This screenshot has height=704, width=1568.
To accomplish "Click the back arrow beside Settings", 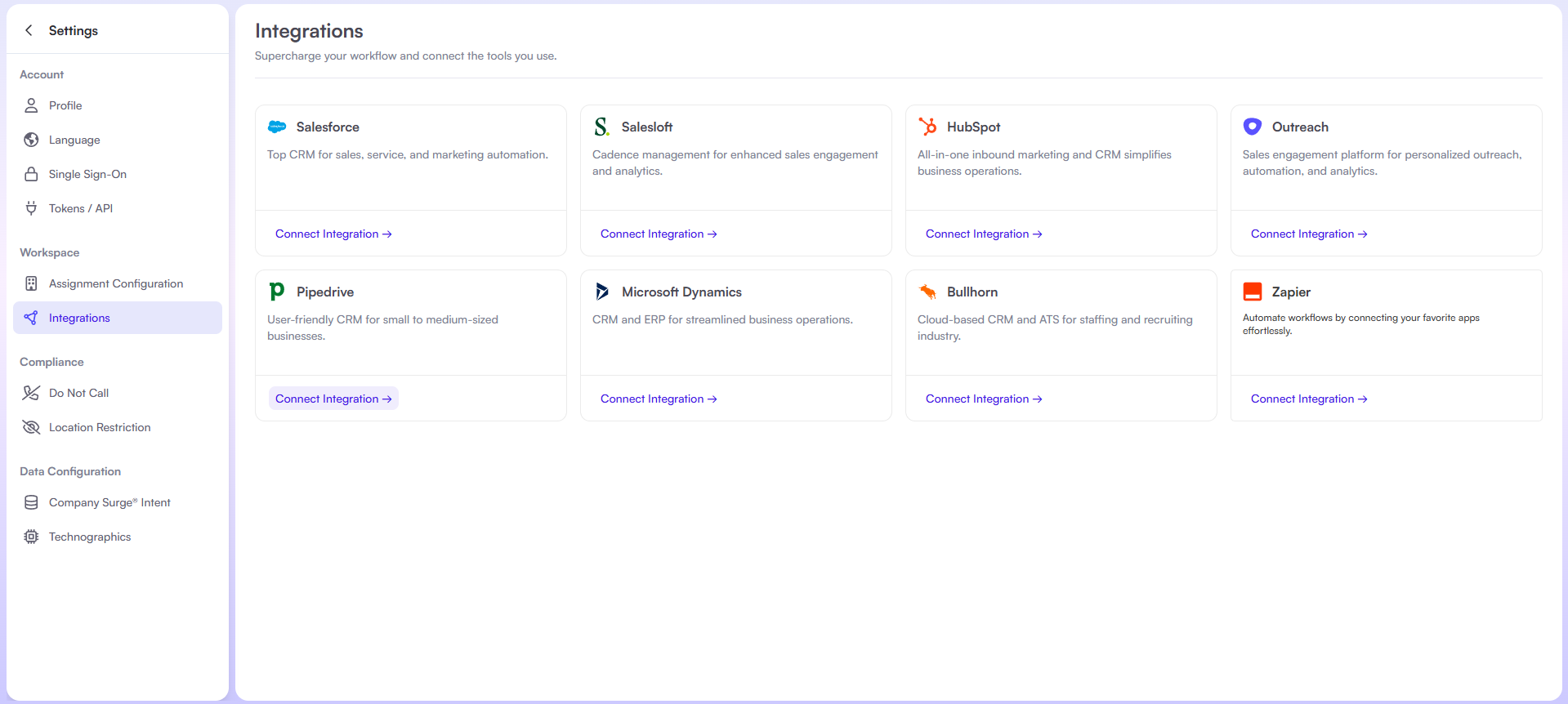I will 29,30.
